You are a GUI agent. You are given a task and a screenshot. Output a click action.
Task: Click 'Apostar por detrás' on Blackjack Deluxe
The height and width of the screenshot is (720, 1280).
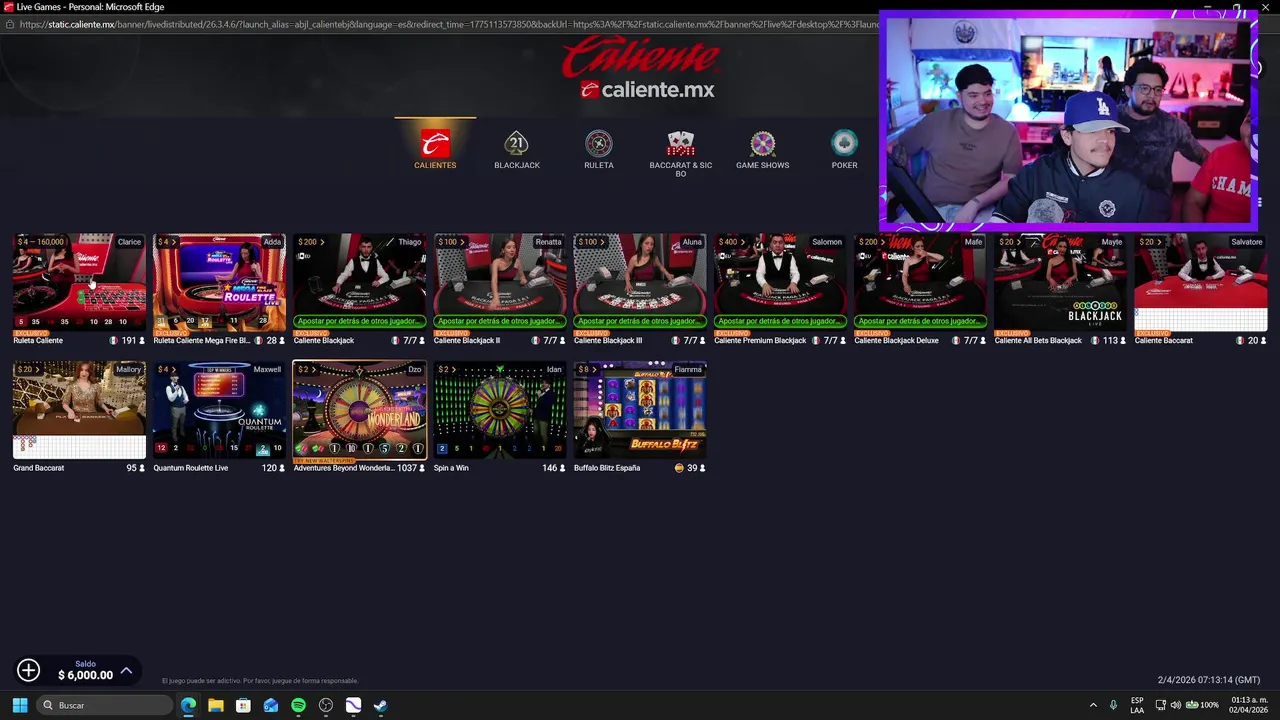click(919, 321)
